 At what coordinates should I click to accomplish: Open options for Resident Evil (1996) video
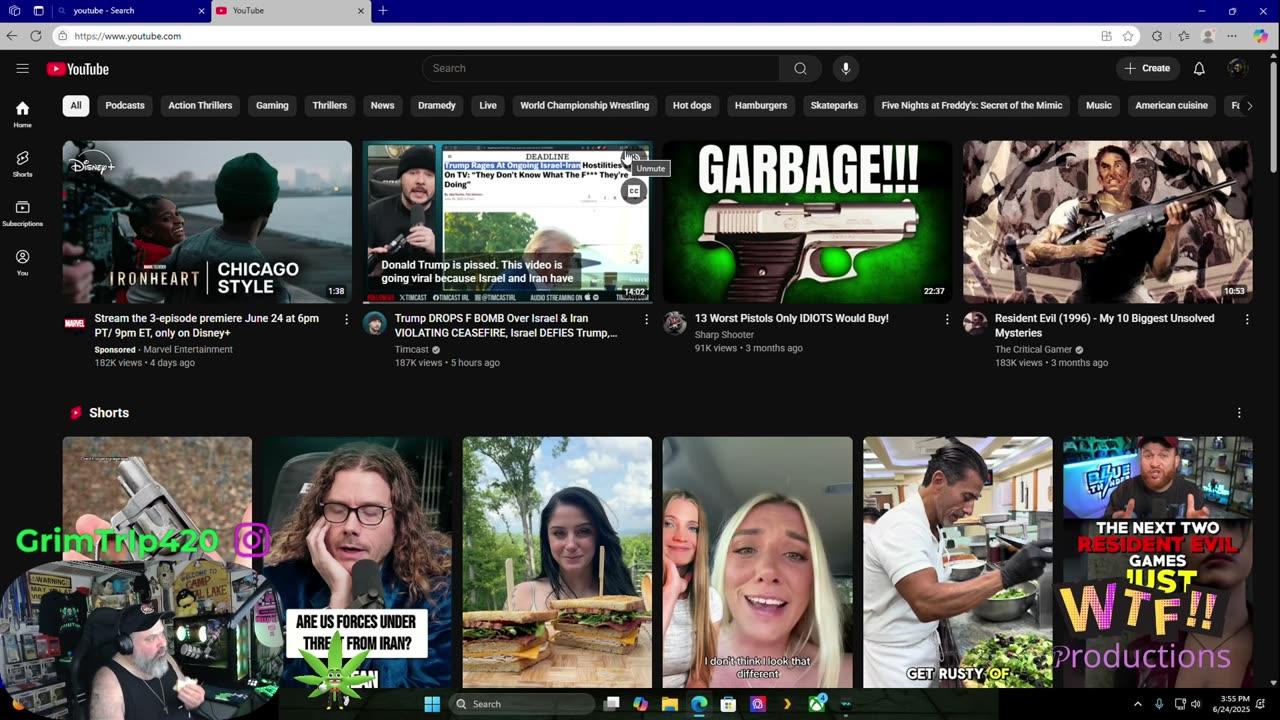click(x=1247, y=319)
